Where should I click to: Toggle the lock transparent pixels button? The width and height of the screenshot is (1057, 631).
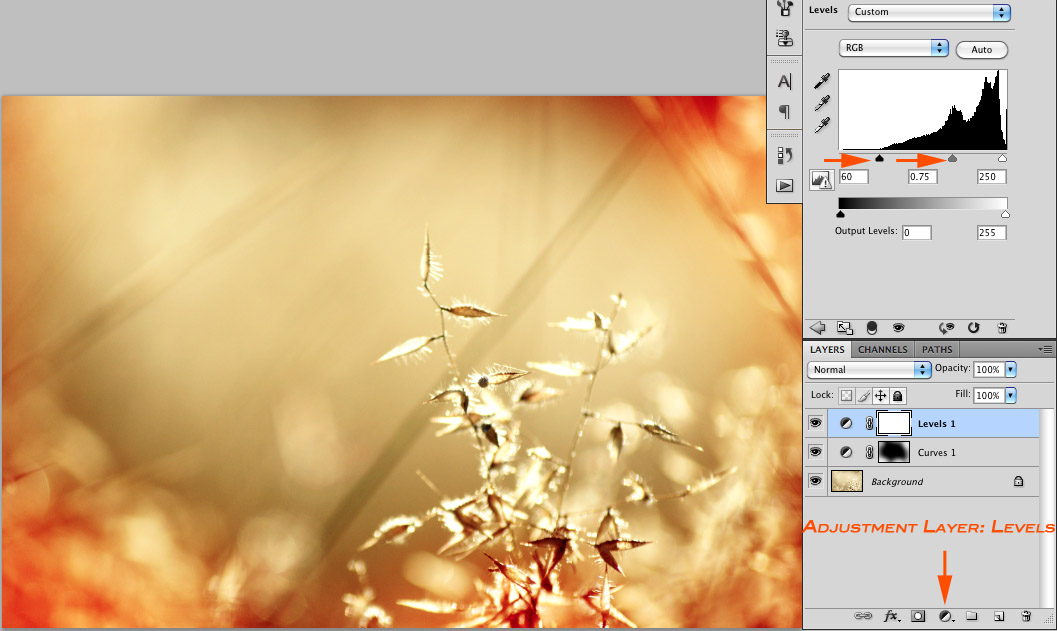(846, 396)
